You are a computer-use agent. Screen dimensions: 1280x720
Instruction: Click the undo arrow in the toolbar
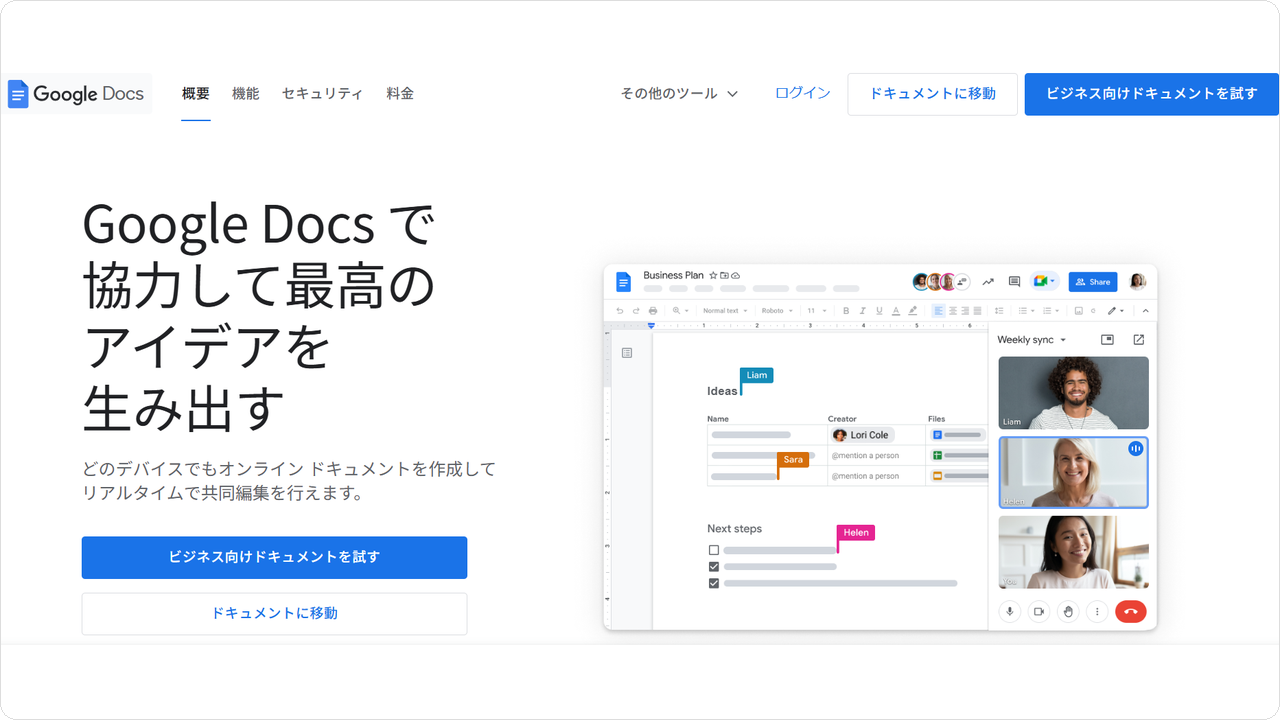620,311
